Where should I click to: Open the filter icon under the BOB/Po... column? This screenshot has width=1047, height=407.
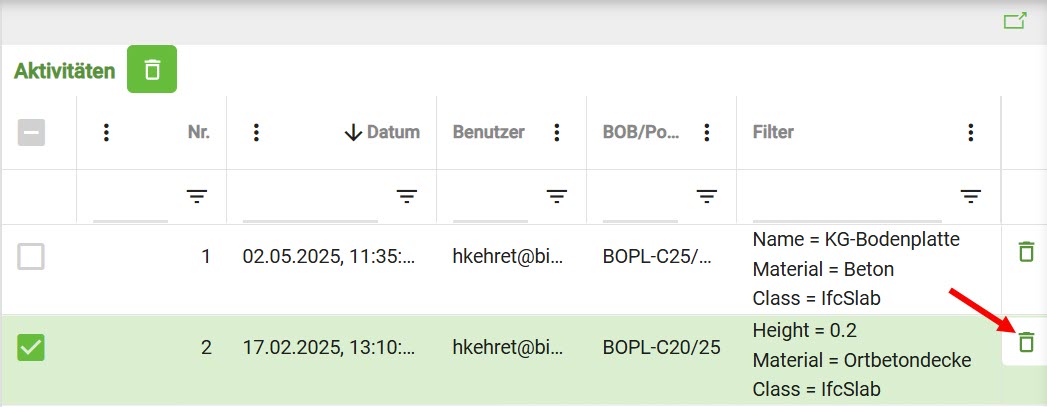coord(707,197)
